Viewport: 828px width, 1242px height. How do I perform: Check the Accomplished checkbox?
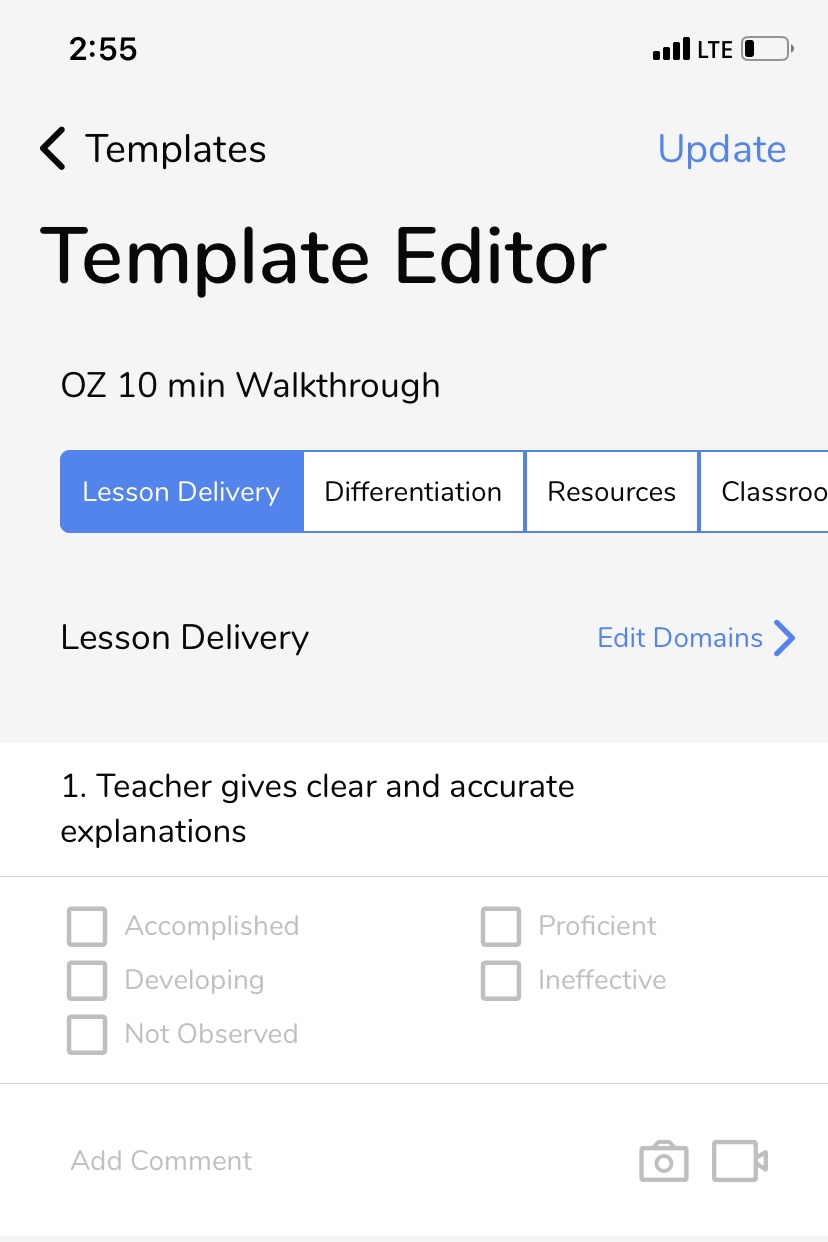(87, 926)
